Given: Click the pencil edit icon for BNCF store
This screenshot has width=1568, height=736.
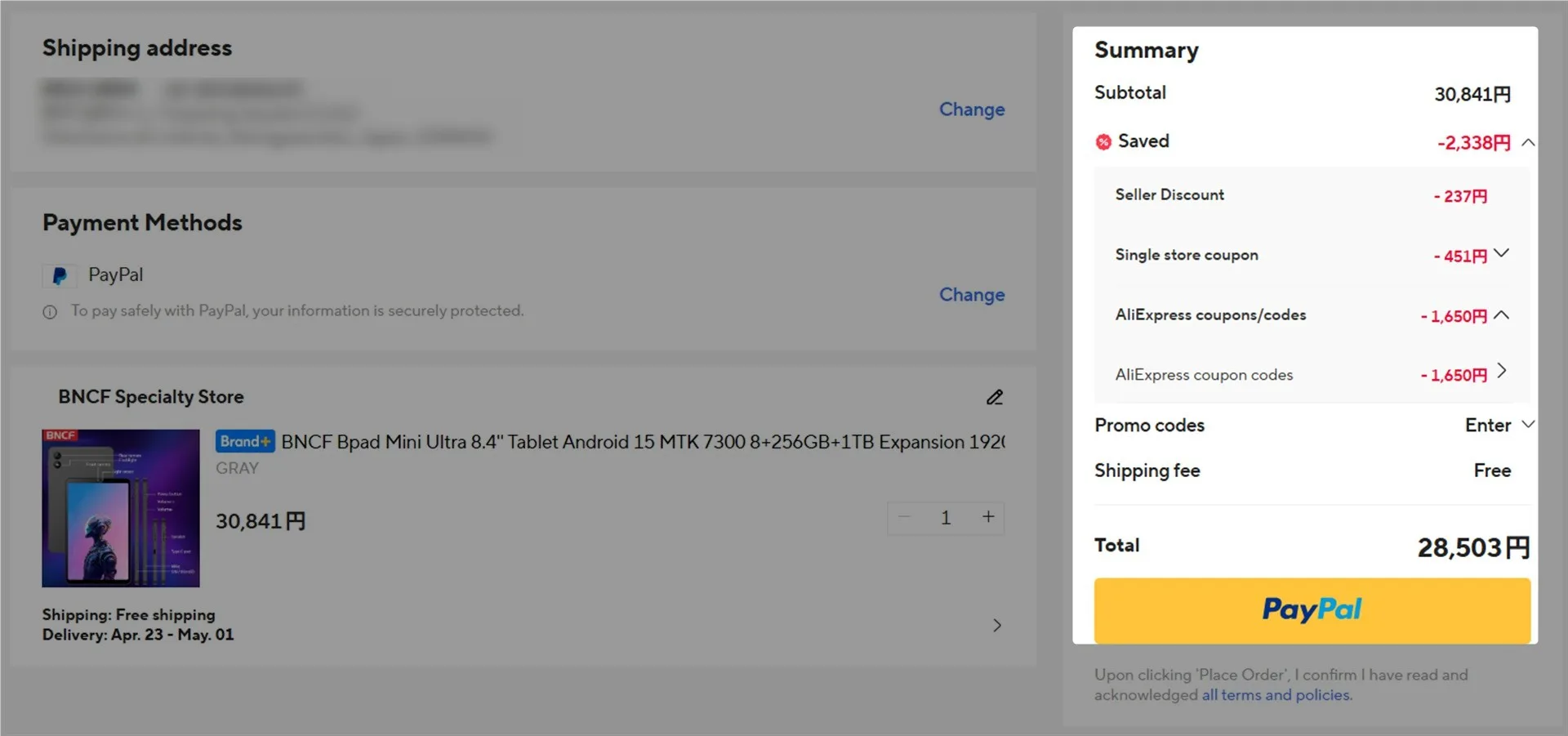Looking at the screenshot, I should coord(994,398).
